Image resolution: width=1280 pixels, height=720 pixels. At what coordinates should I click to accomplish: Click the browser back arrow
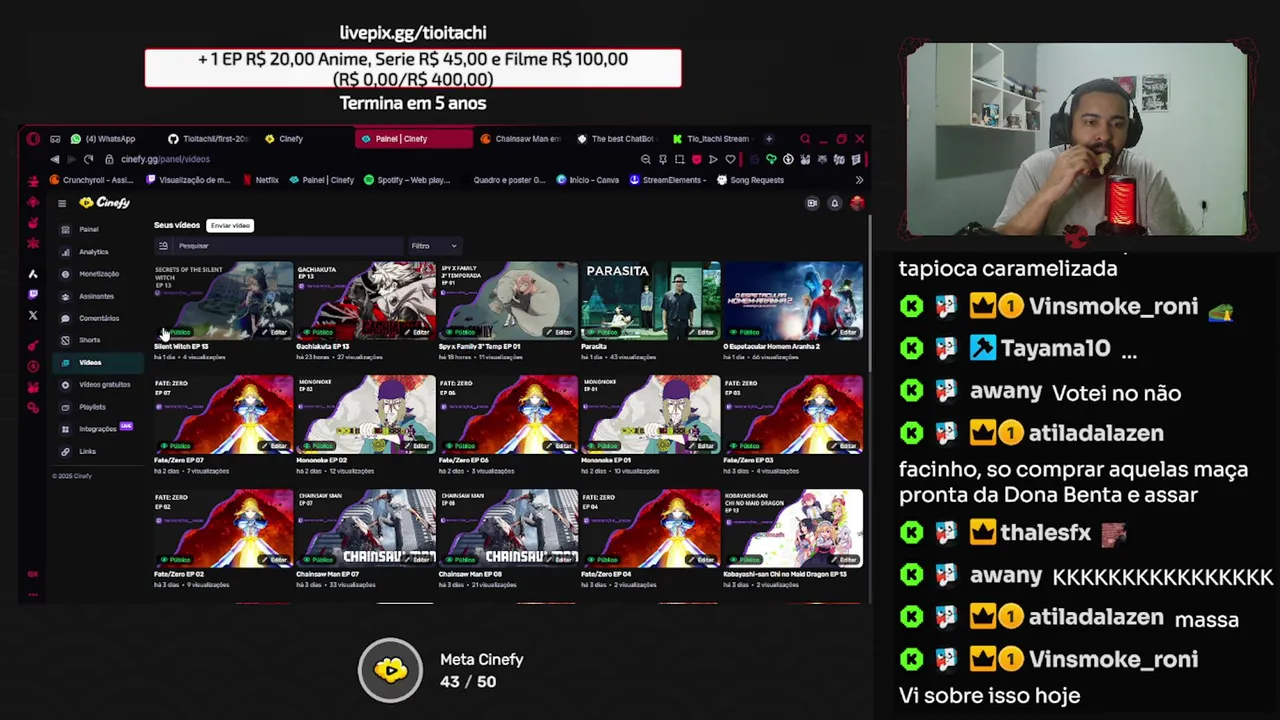pyautogui.click(x=55, y=159)
